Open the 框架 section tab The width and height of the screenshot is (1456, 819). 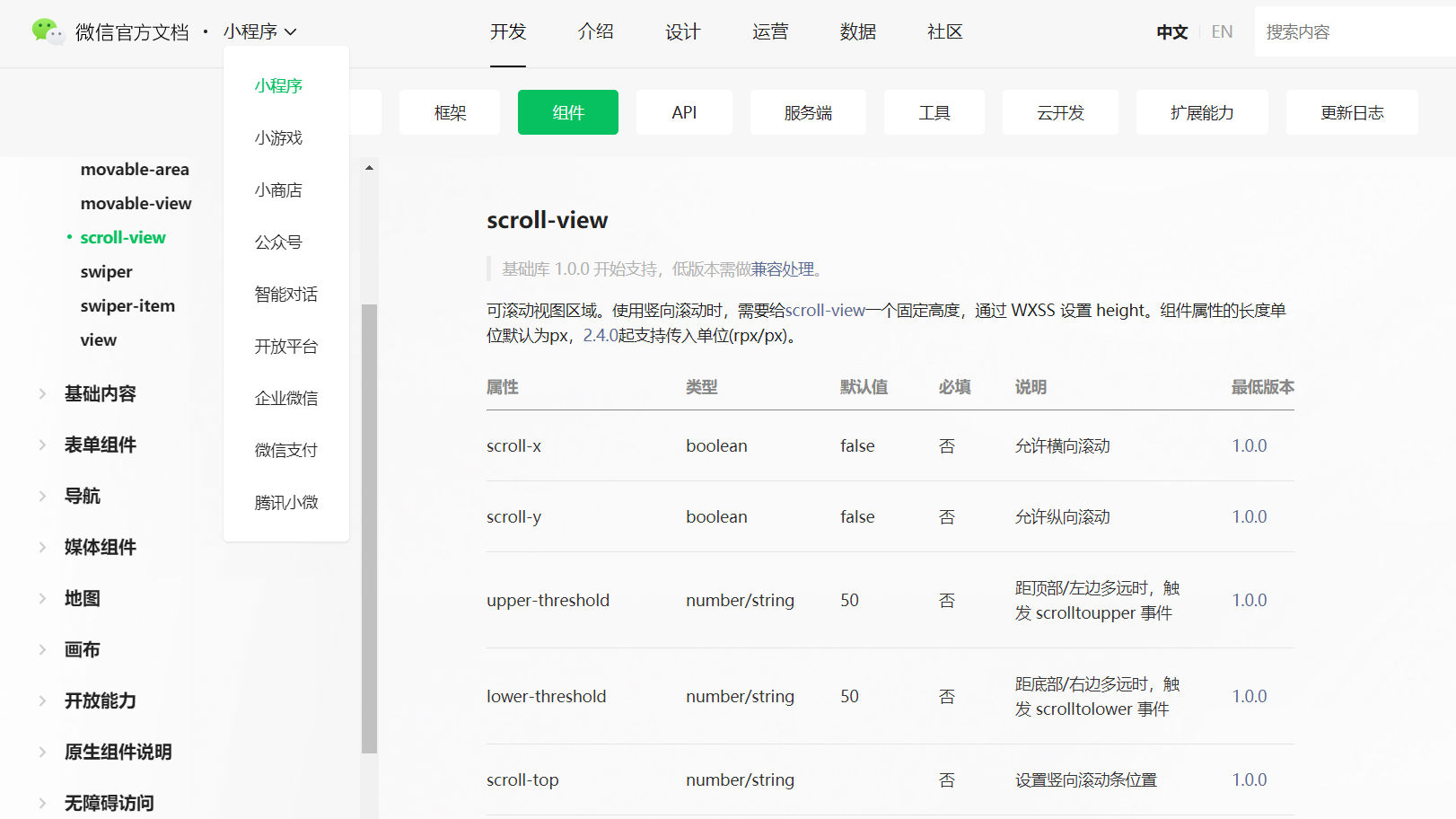click(x=450, y=112)
